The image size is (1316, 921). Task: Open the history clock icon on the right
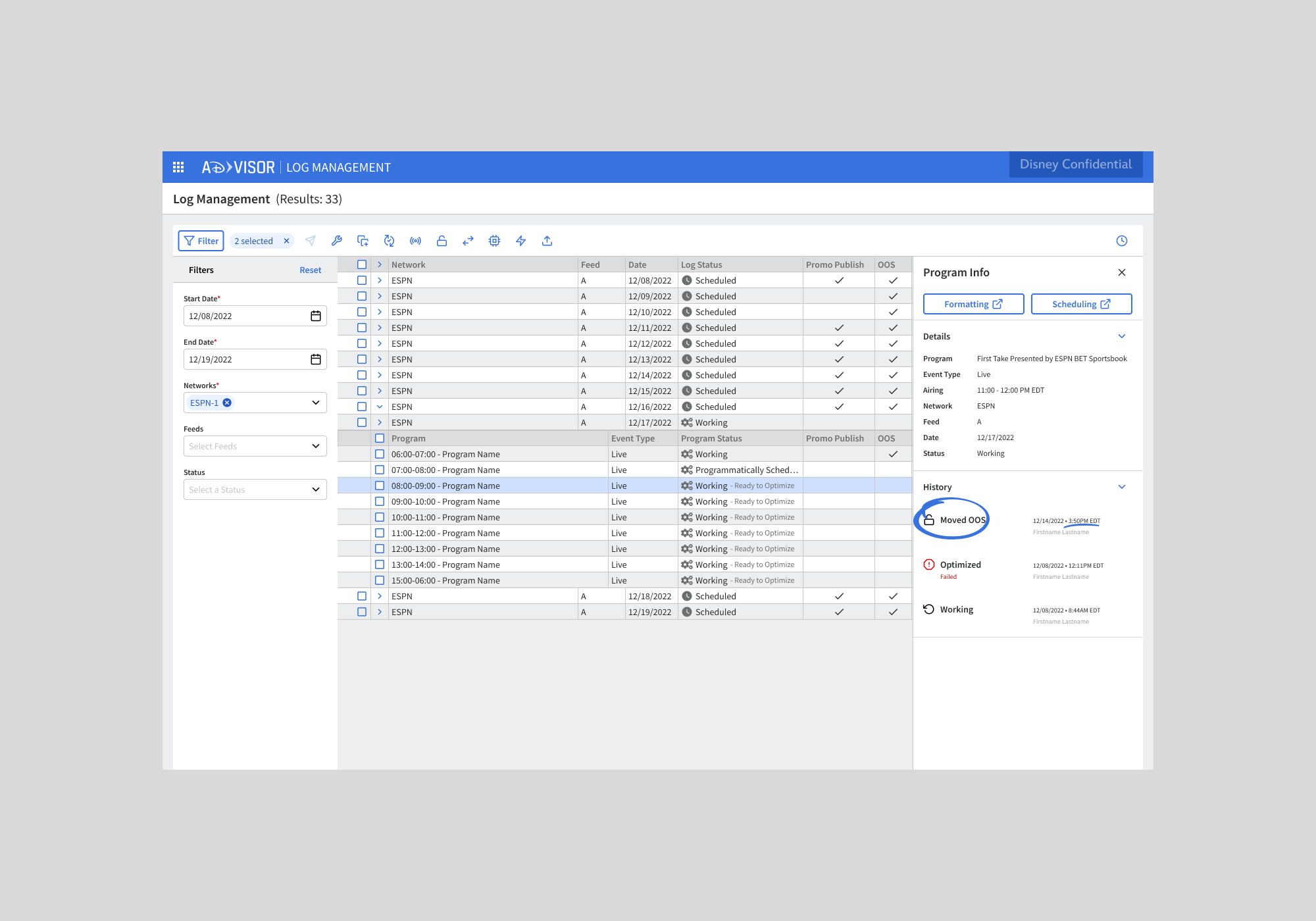[x=1122, y=241]
